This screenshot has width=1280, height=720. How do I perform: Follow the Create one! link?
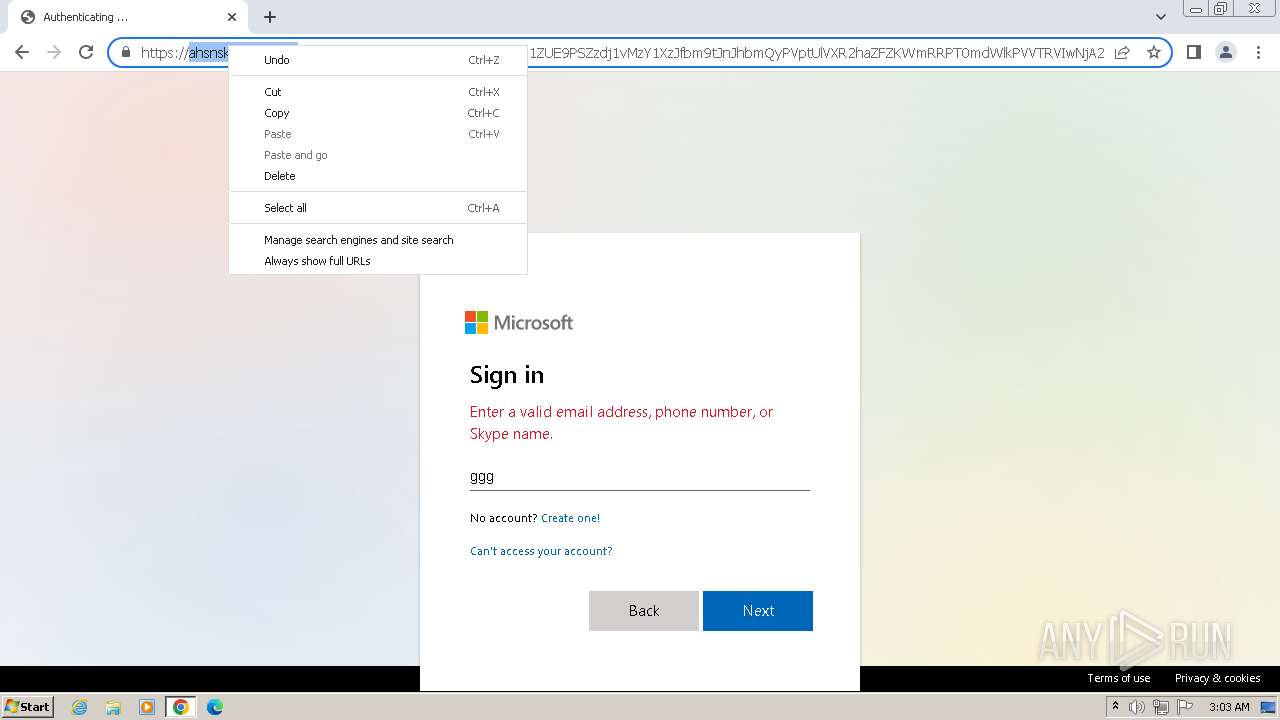(570, 518)
